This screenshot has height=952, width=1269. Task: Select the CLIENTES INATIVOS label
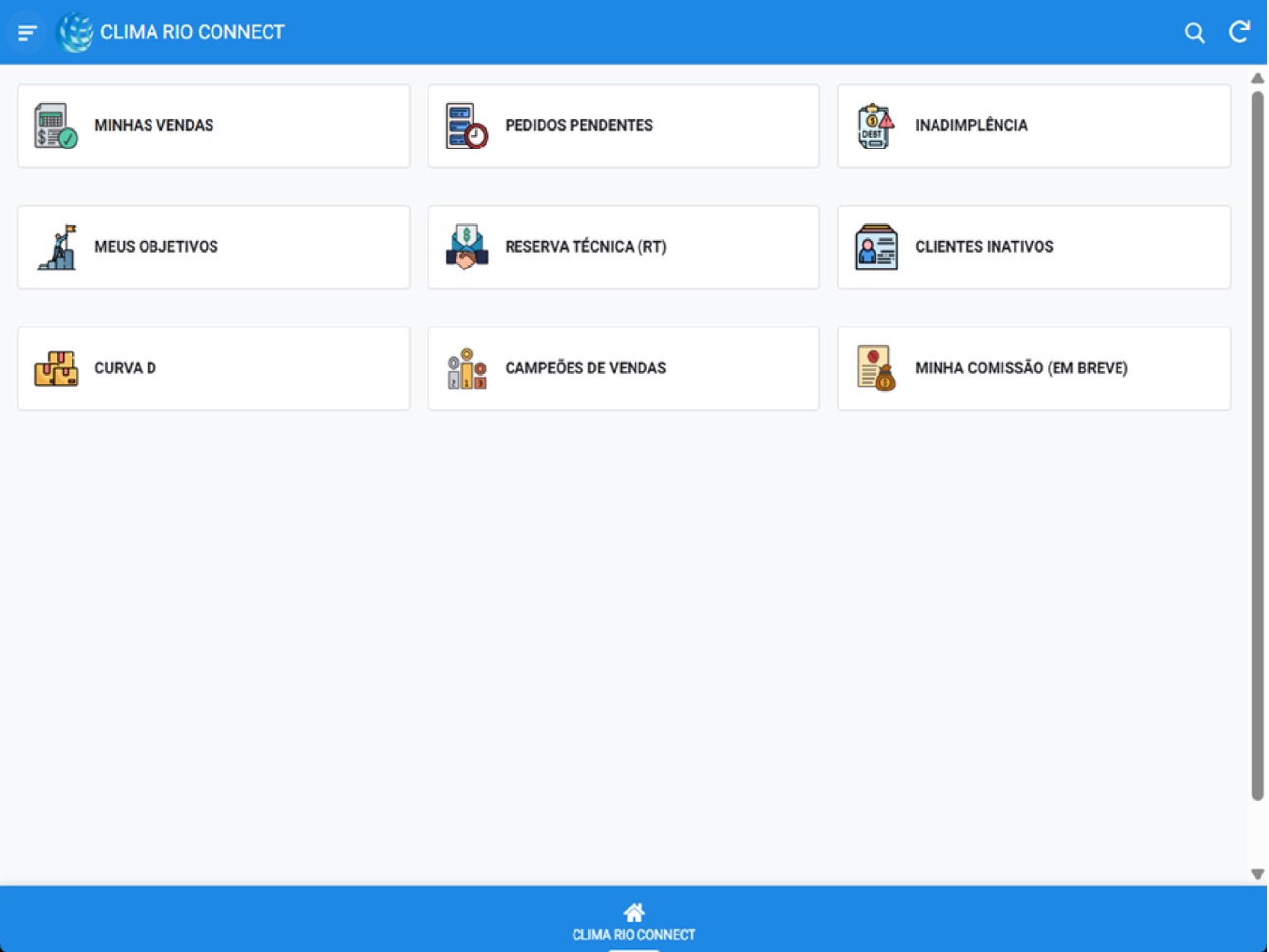(x=984, y=247)
